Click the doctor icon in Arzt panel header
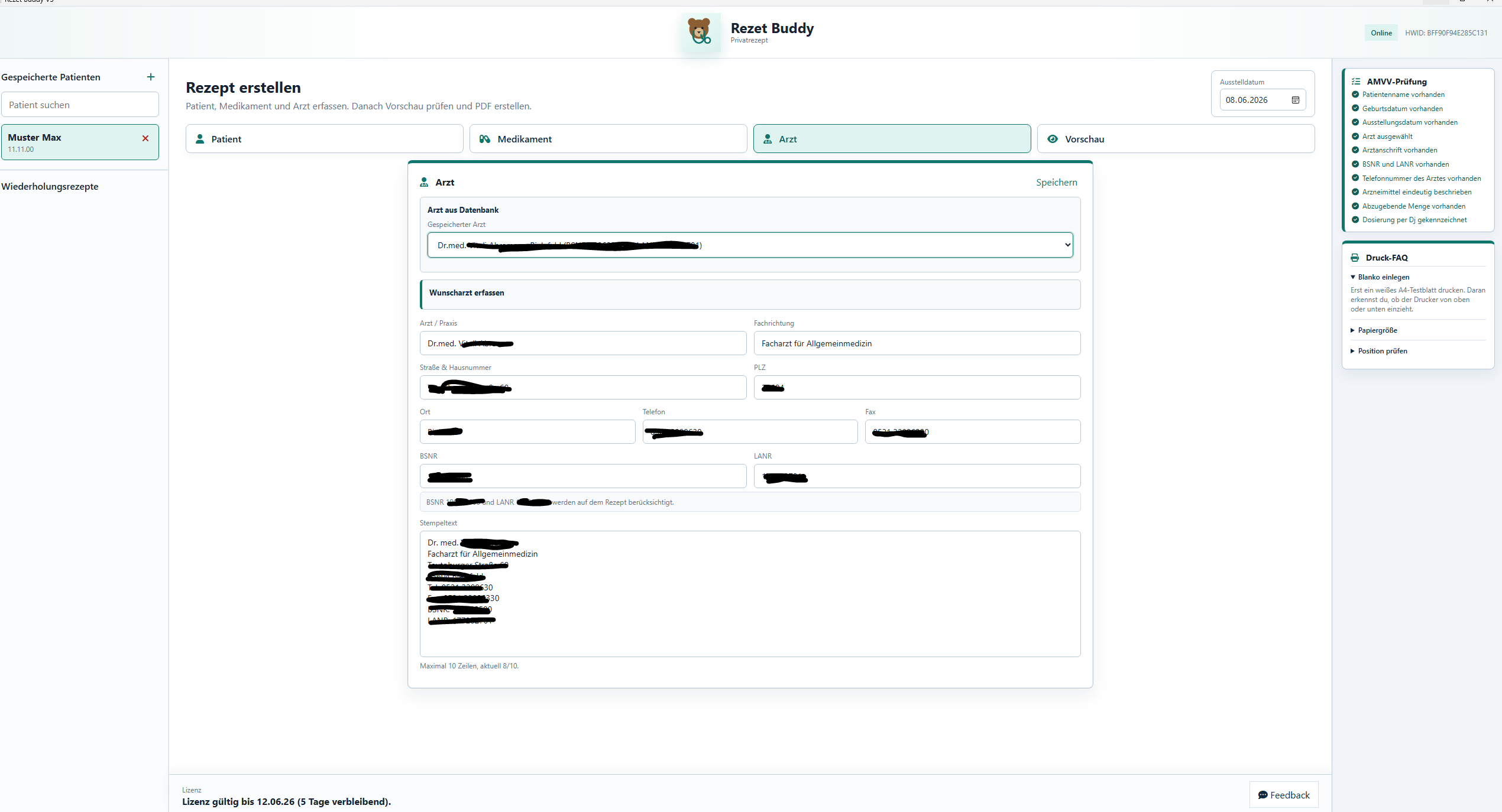This screenshot has width=1502, height=812. point(424,182)
